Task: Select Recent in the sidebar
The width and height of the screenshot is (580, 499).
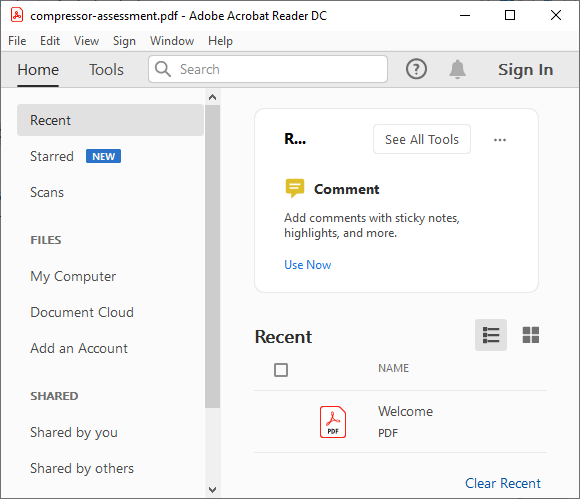Action: [110, 120]
